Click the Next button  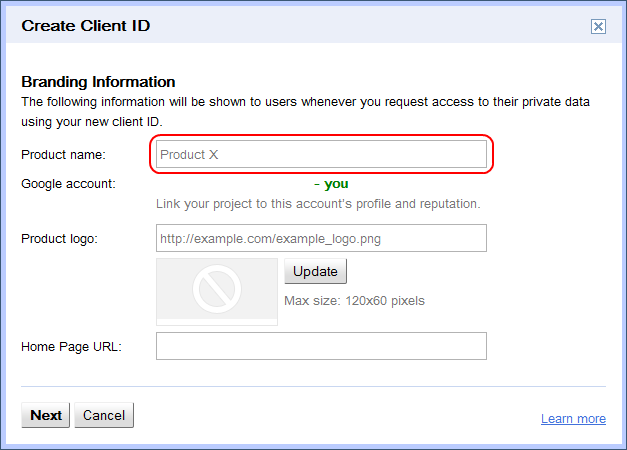(x=46, y=415)
